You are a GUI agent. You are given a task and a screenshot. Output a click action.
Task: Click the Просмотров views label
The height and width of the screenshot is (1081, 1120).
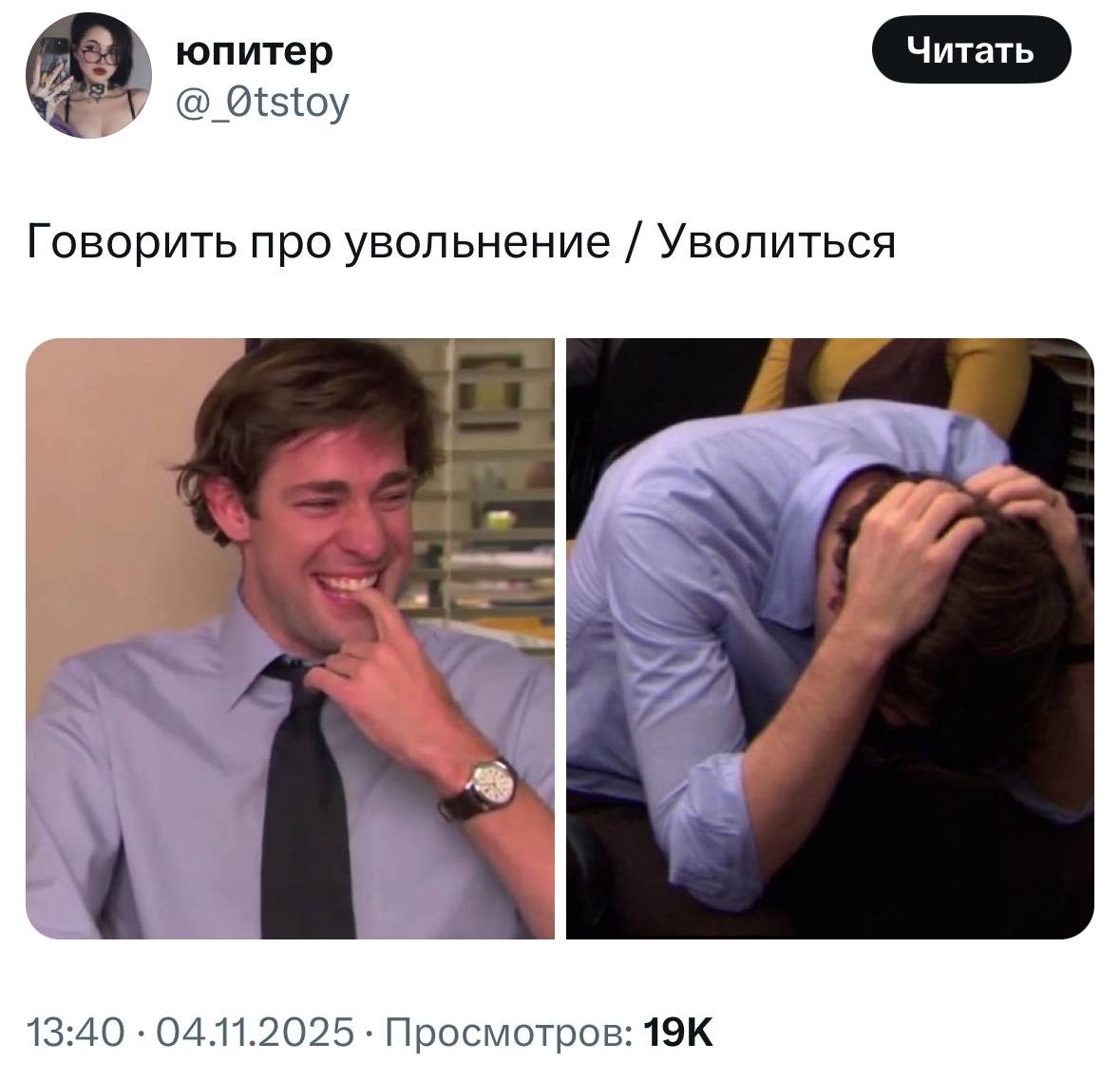coord(508,1033)
